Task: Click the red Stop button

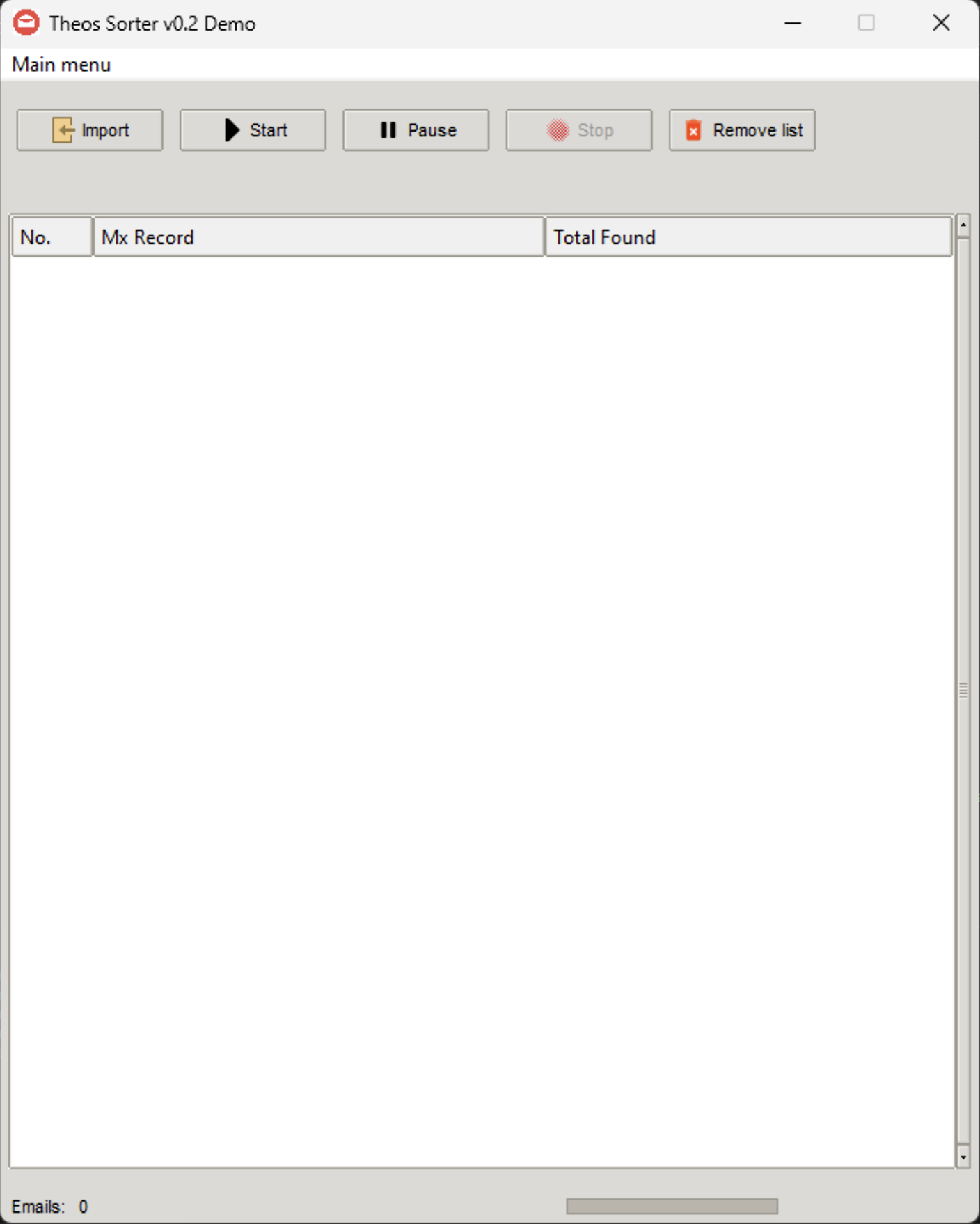Action: tap(578, 130)
